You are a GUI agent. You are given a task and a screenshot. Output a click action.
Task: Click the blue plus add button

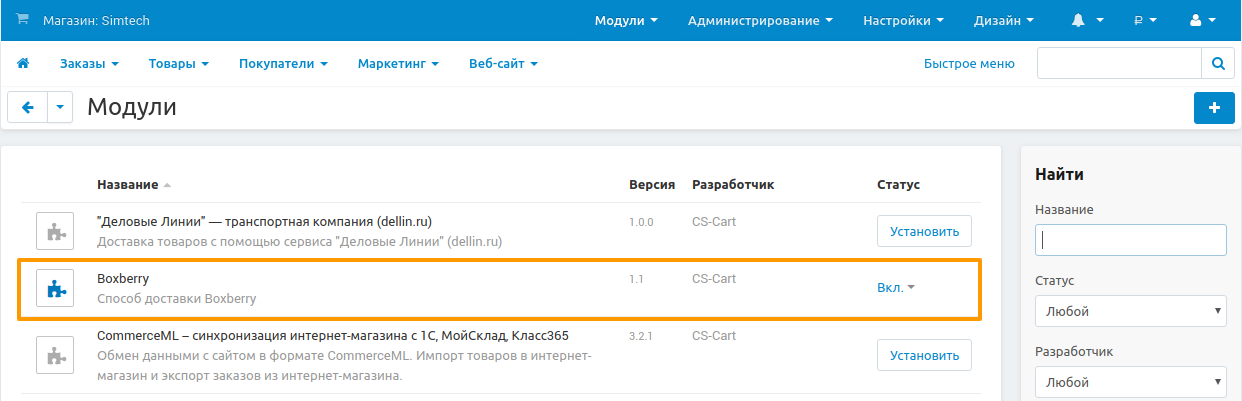(x=1214, y=108)
